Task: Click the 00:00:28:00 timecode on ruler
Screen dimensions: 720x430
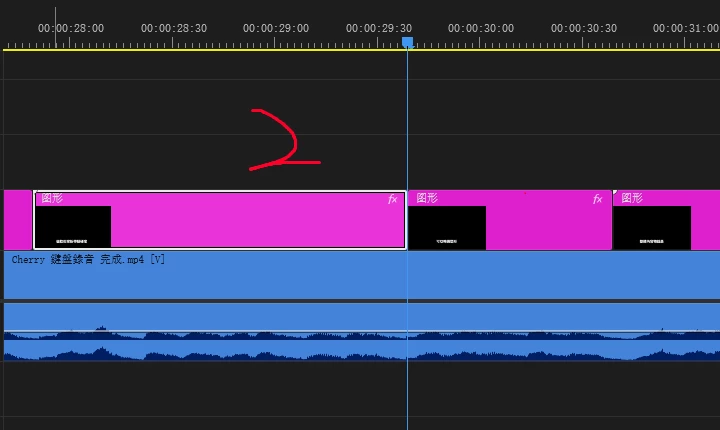Action: (x=71, y=28)
